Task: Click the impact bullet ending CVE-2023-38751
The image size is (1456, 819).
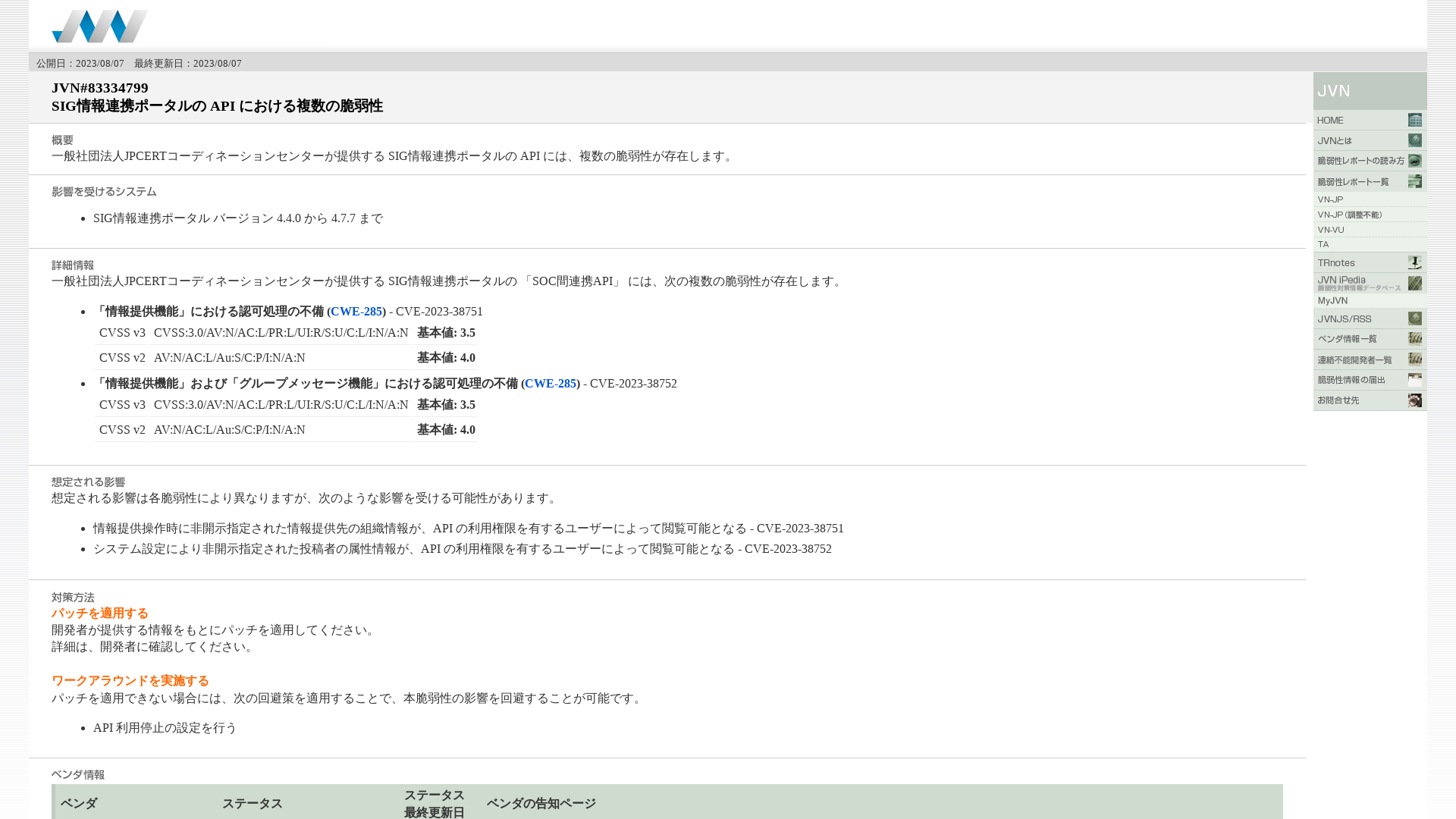Action: (x=469, y=529)
